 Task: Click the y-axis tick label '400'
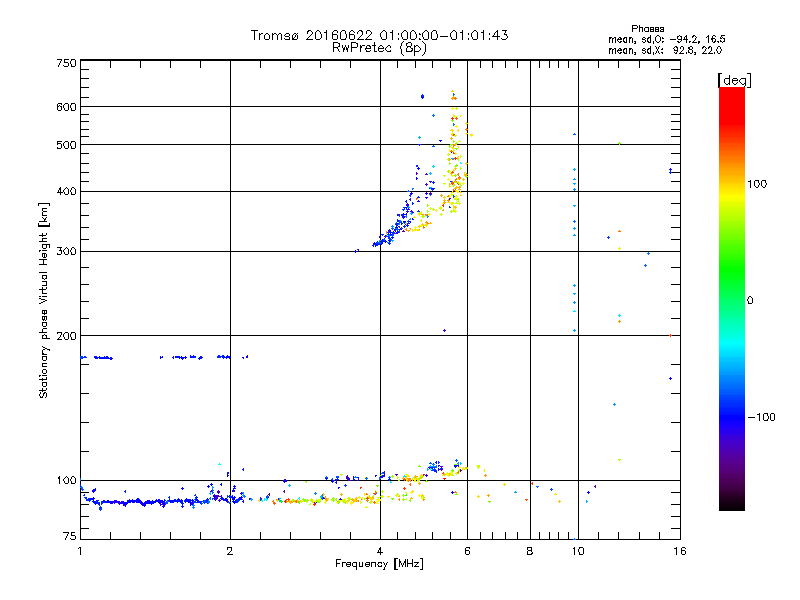pos(66,191)
